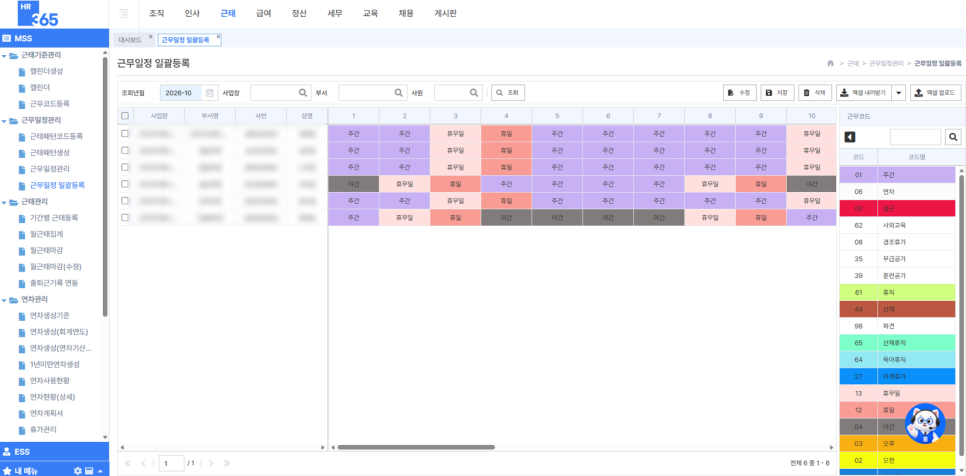Close the 대시보드 tab with its X
The image size is (966, 476).
(150, 37)
